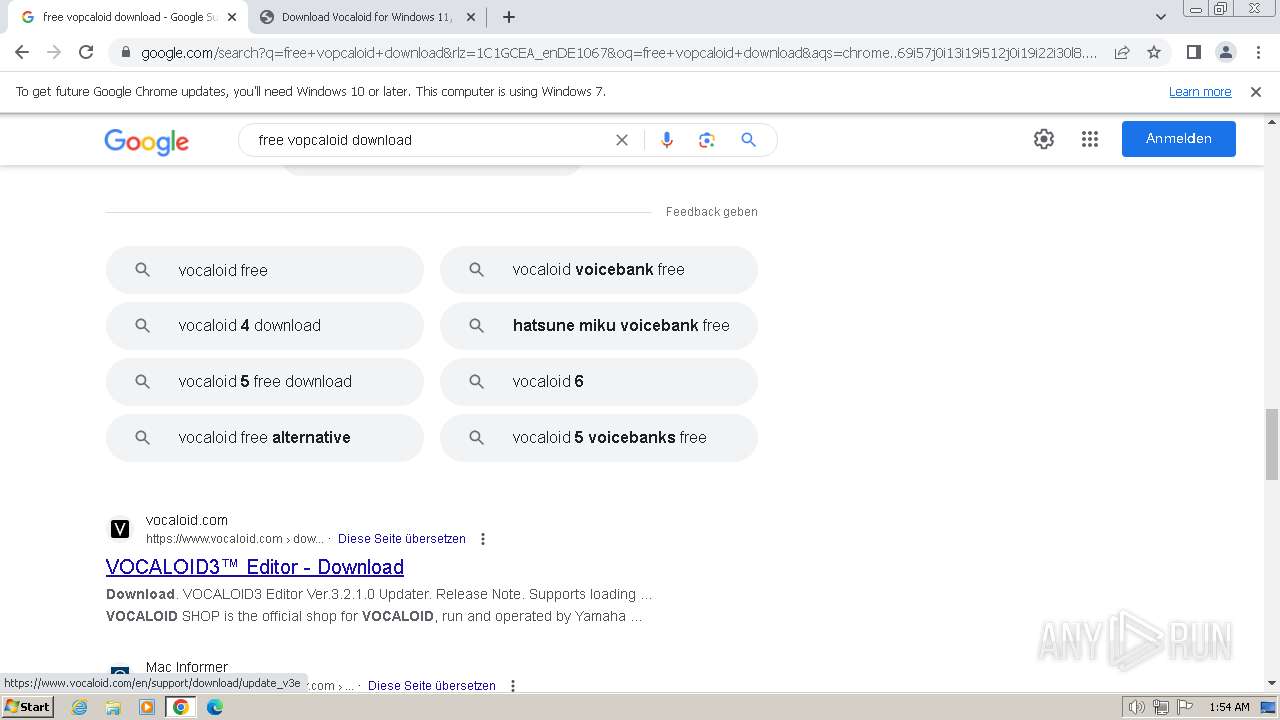The image size is (1280, 720).
Task: Bookmark this tab with the star
Action: [1154, 53]
